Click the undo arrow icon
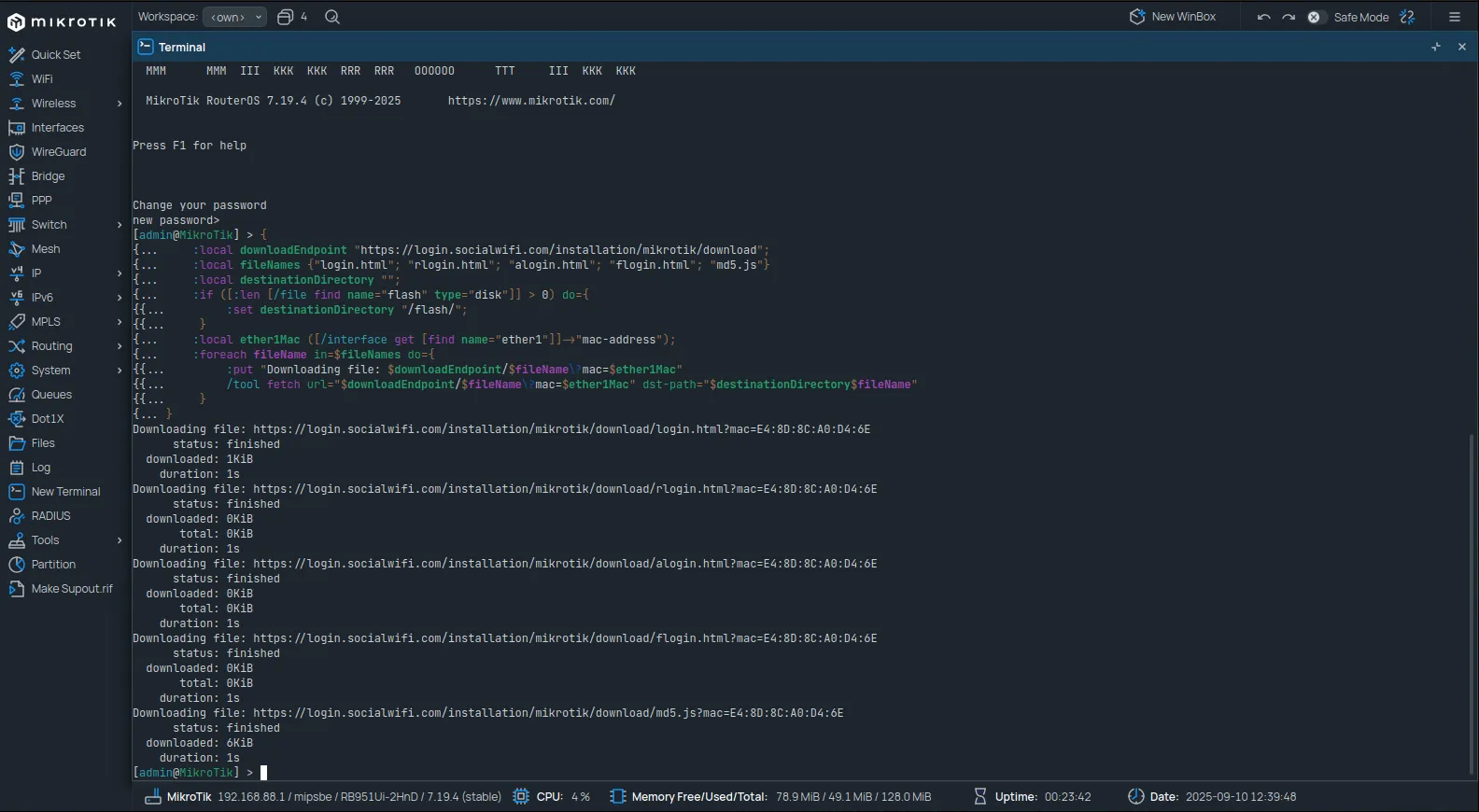Viewport: 1479px width, 812px height. tap(1264, 17)
